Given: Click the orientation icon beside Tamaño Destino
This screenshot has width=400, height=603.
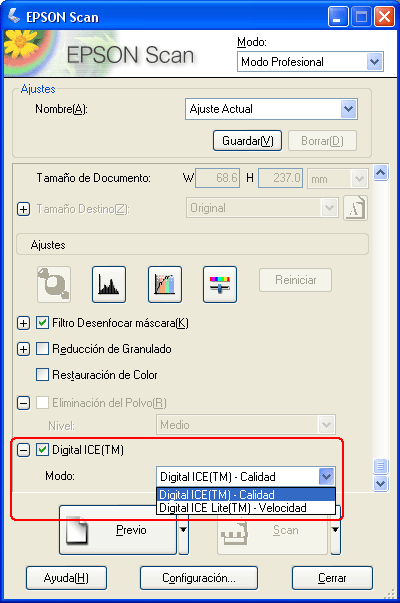Looking at the screenshot, I should point(355,208).
